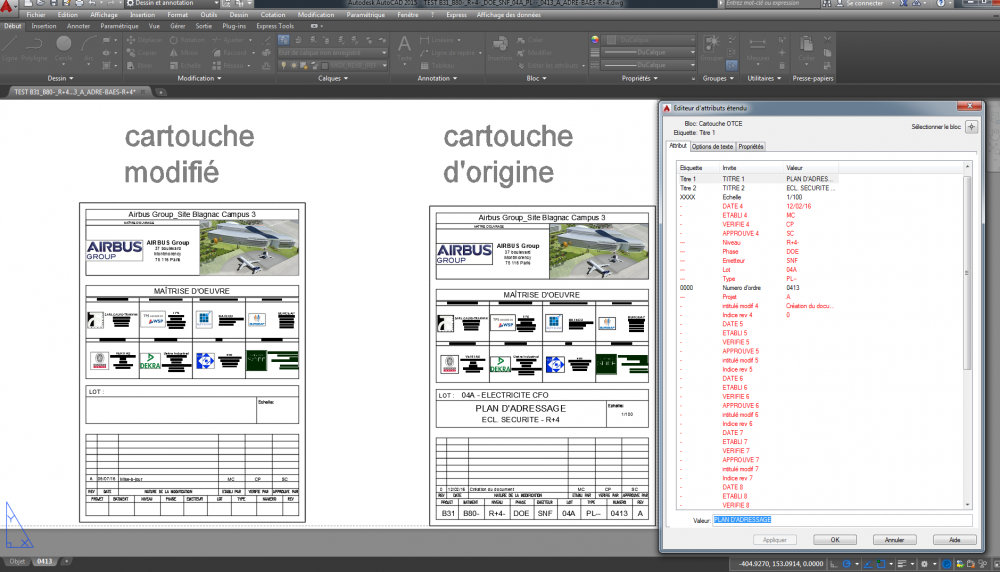Click the Rotation tool
1000x572 pixels.
click(x=188, y=40)
